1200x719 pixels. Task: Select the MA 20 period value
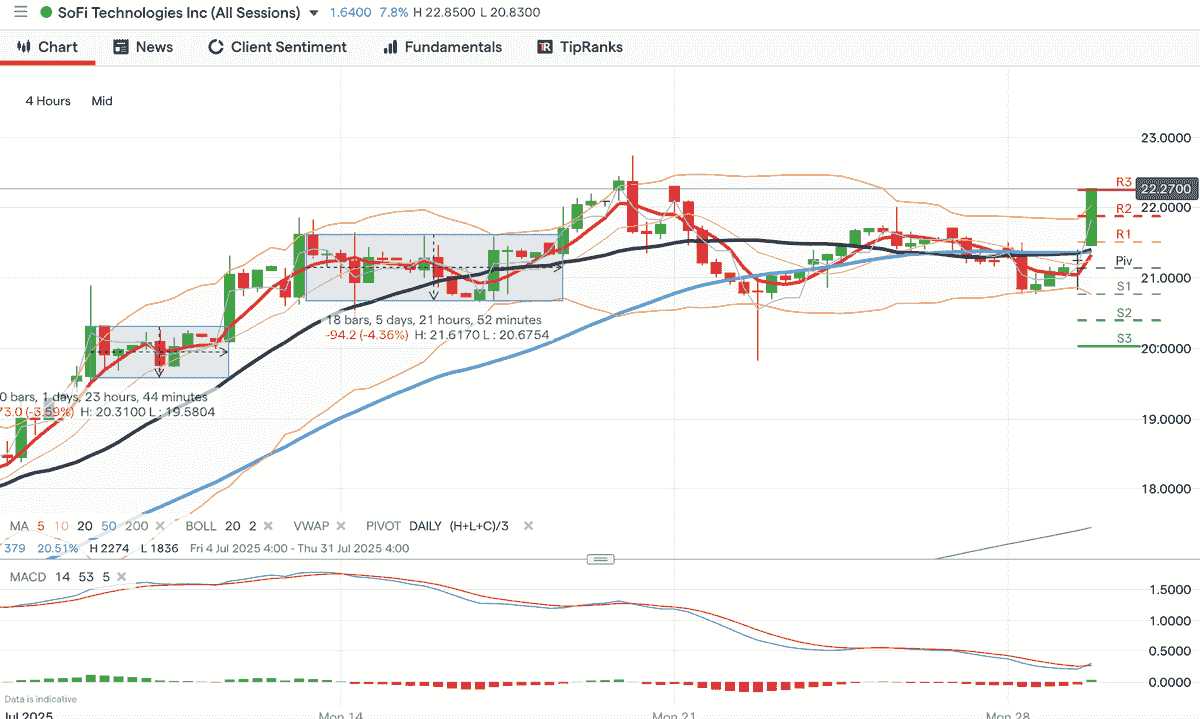(85, 526)
